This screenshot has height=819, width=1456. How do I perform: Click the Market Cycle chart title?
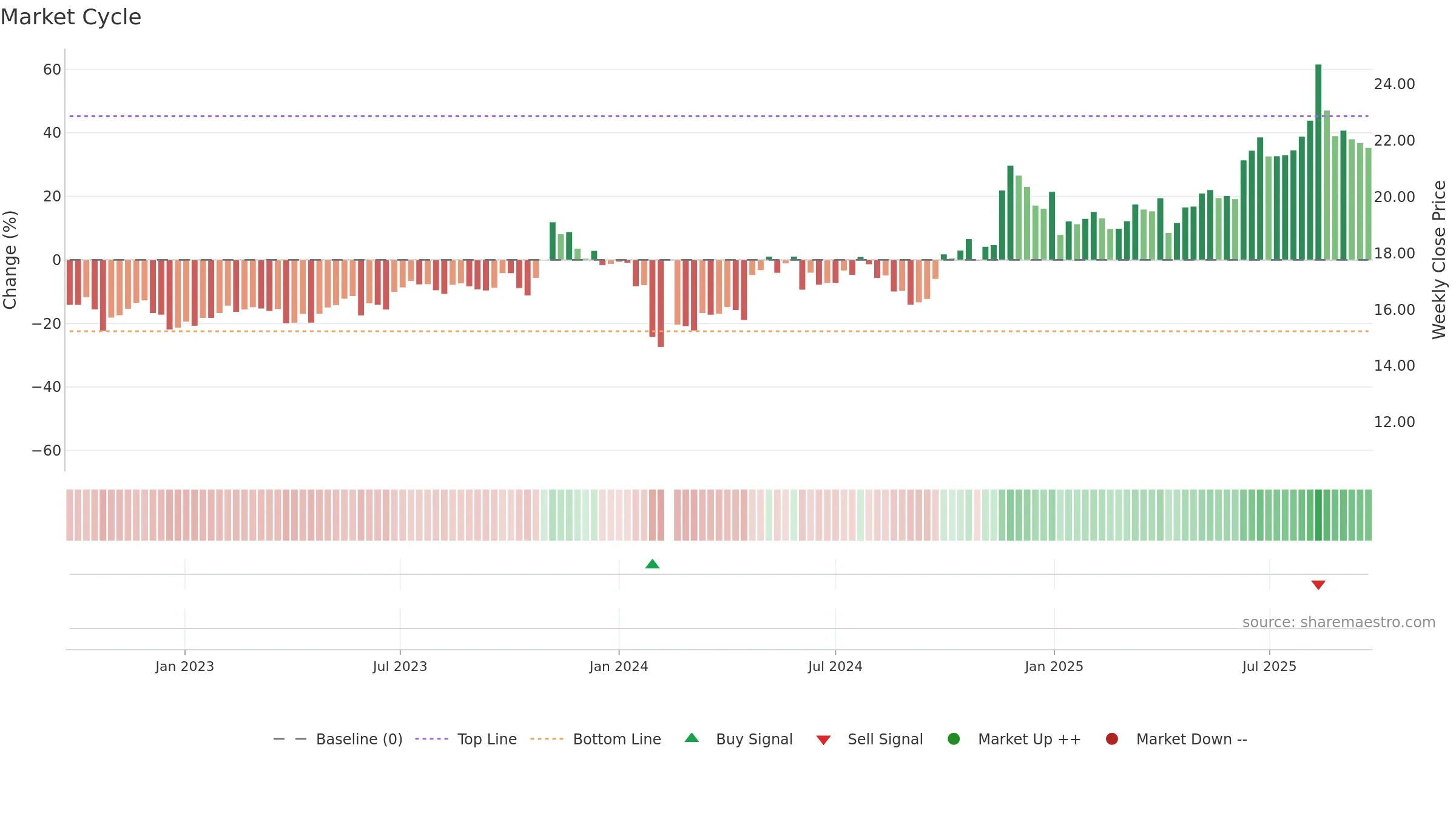[71, 17]
